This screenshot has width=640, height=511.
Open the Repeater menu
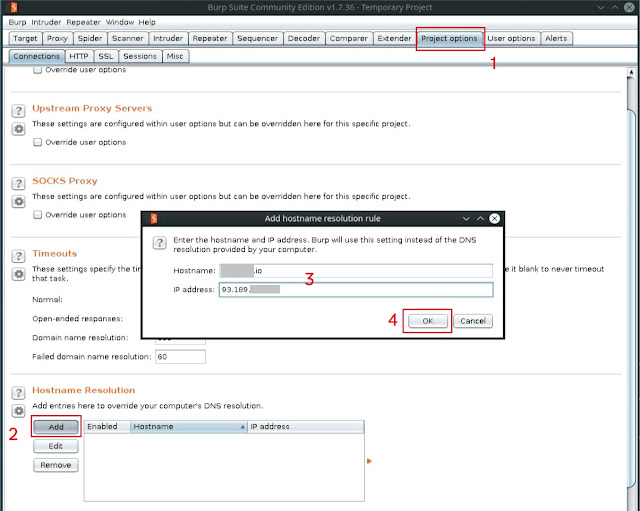pyautogui.click(x=83, y=22)
